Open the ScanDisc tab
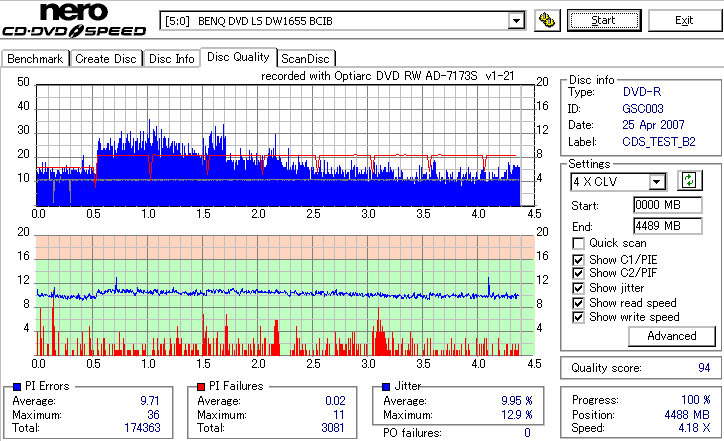 click(305, 59)
